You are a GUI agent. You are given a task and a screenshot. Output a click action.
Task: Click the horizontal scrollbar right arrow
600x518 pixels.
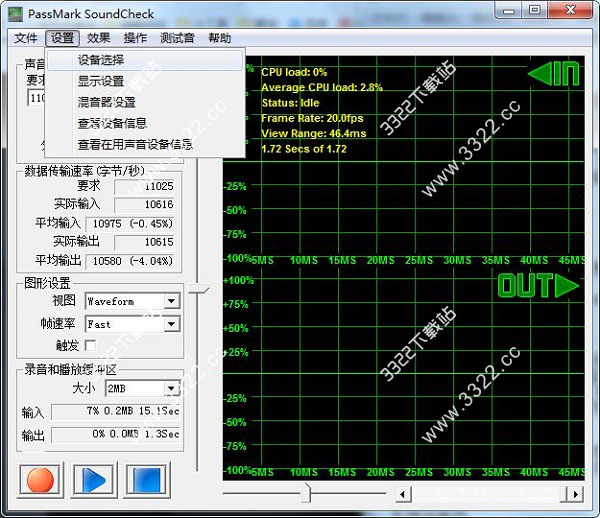pos(577,494)
